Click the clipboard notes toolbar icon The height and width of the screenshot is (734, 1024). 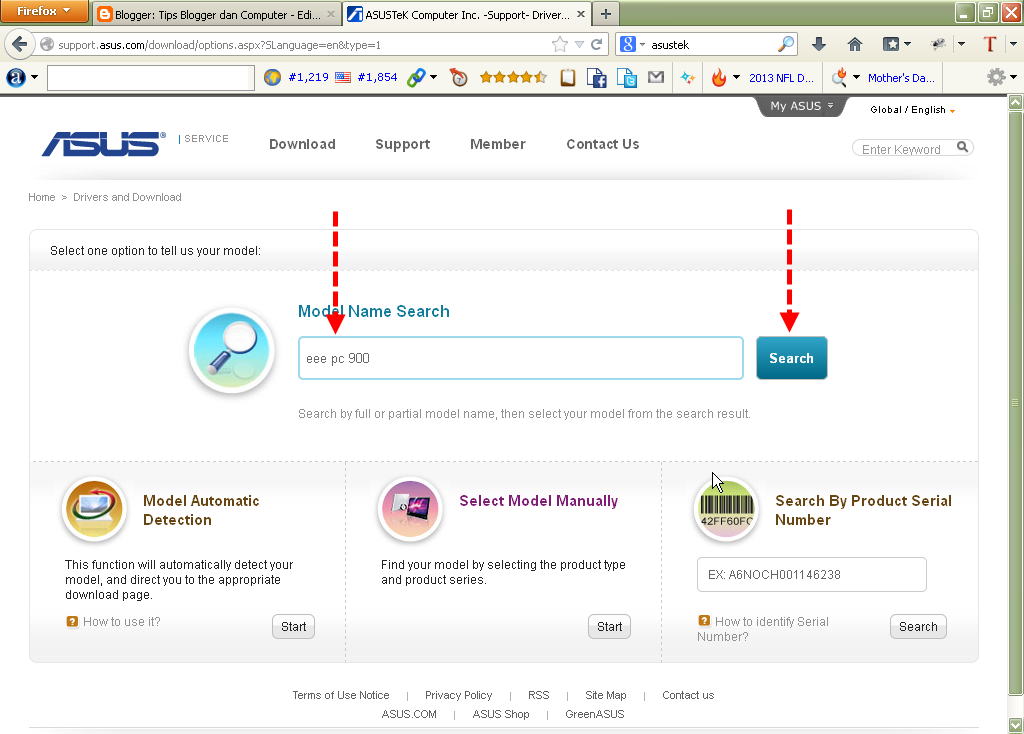(x=568, y=78)
